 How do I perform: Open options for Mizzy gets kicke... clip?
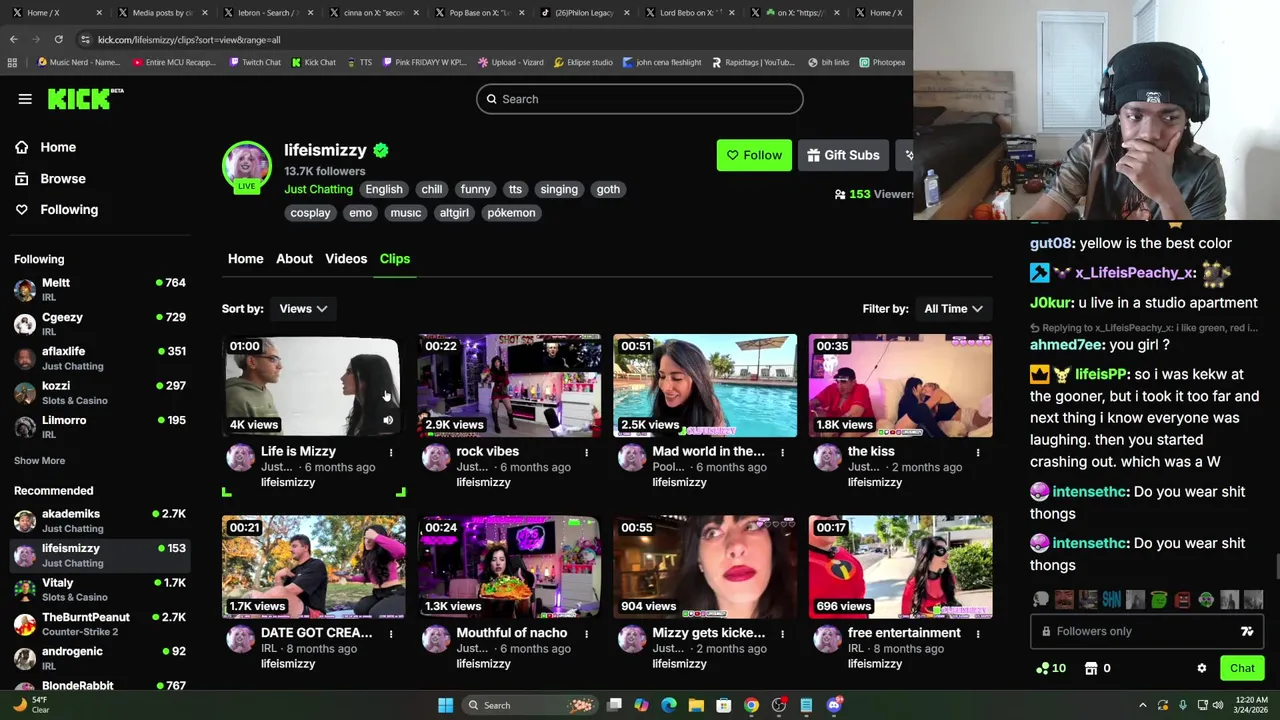pyautogui.click(x=782, y=634)
